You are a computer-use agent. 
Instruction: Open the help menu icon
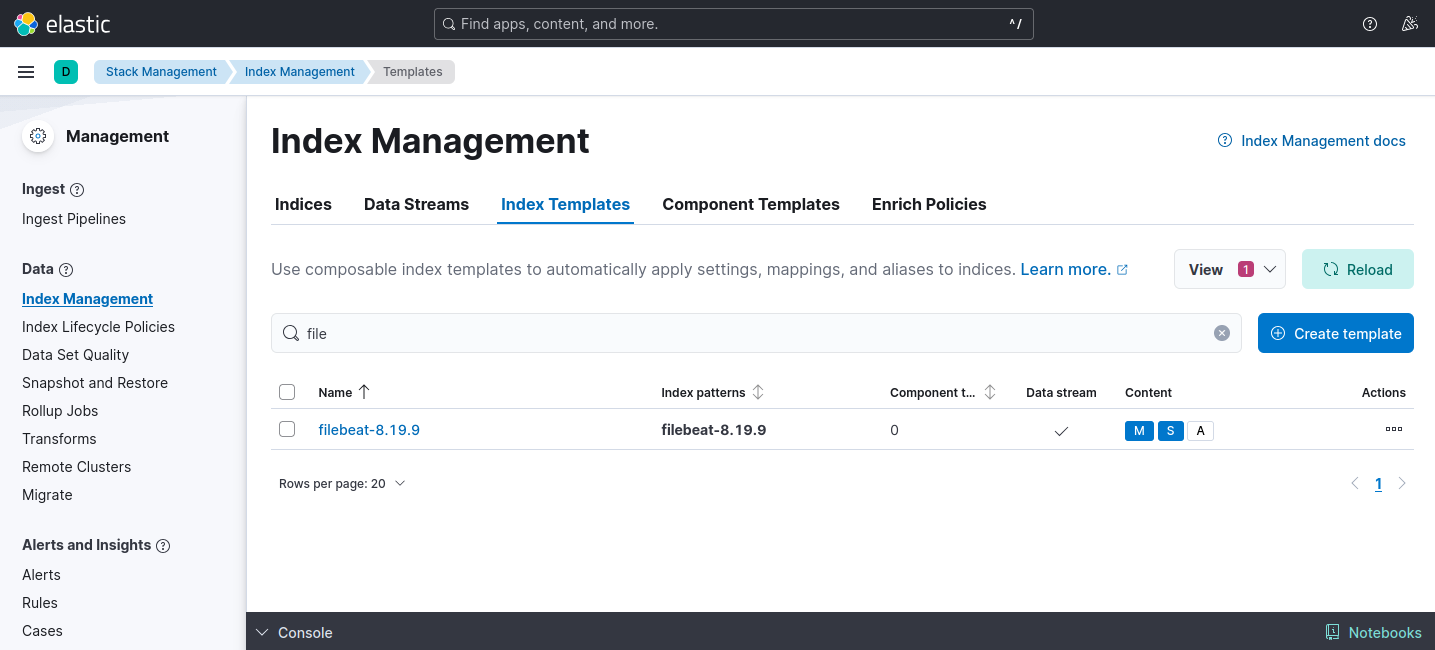(1369, 23)
